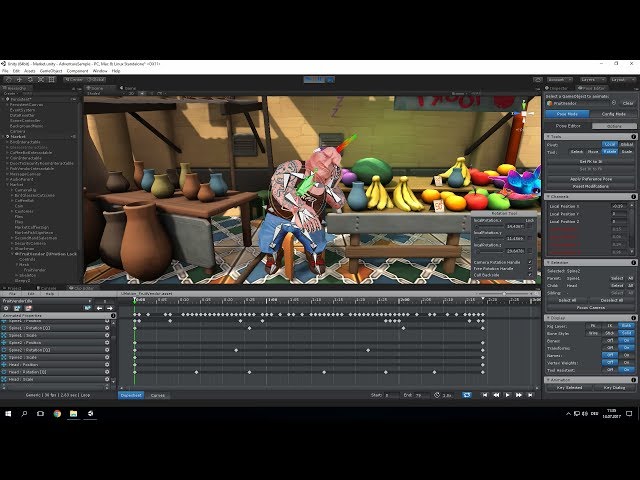
Task: Select the Move tool in Unity toolbar
Action: 19,80
